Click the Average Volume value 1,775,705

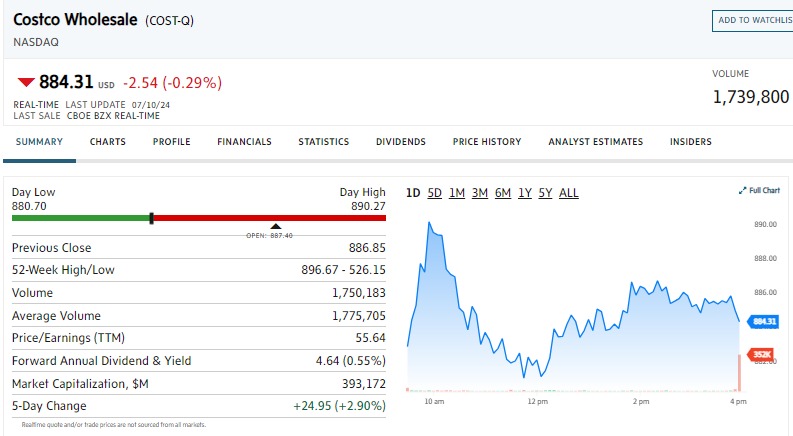point(359,316)
